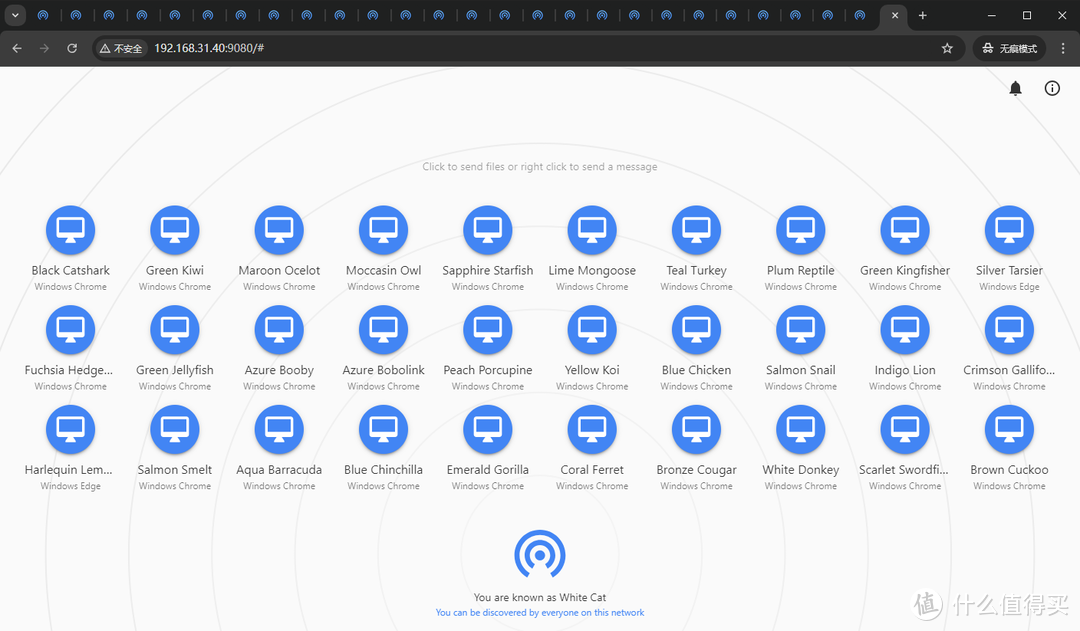Select the Emerald Gorilla device icon
The height and width of the screenshot is (631, 1080).
coord(487,430)
